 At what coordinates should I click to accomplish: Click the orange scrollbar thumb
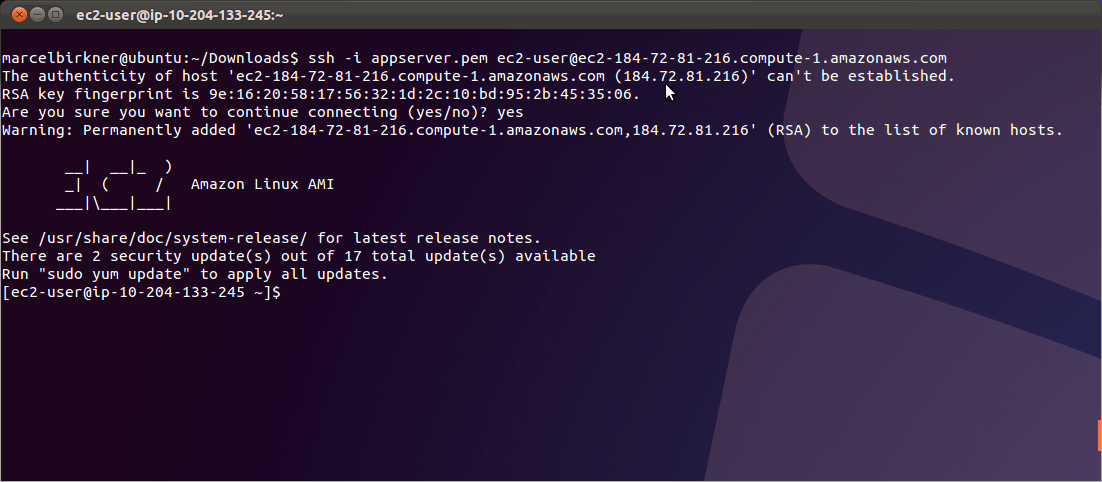[1098, 435]
